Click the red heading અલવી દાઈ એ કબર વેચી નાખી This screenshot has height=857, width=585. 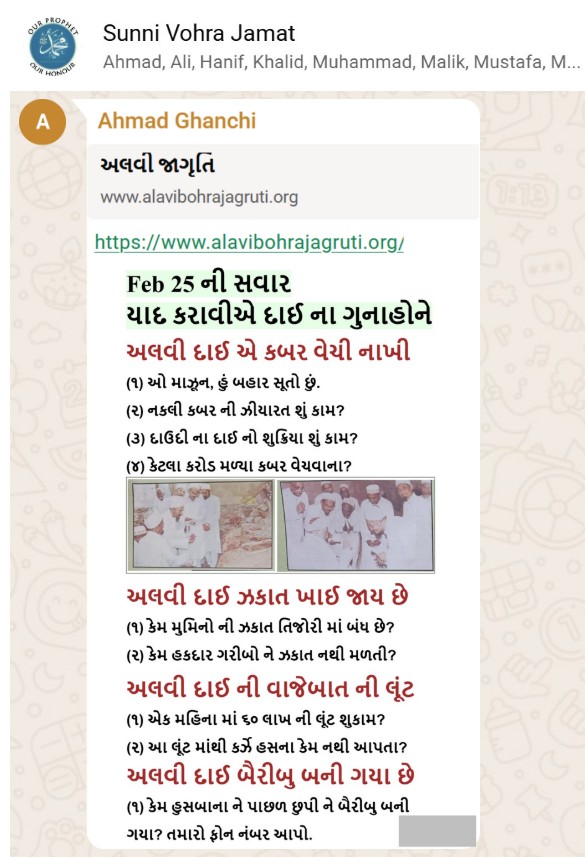pyautogui.click(x=268, y=350)
